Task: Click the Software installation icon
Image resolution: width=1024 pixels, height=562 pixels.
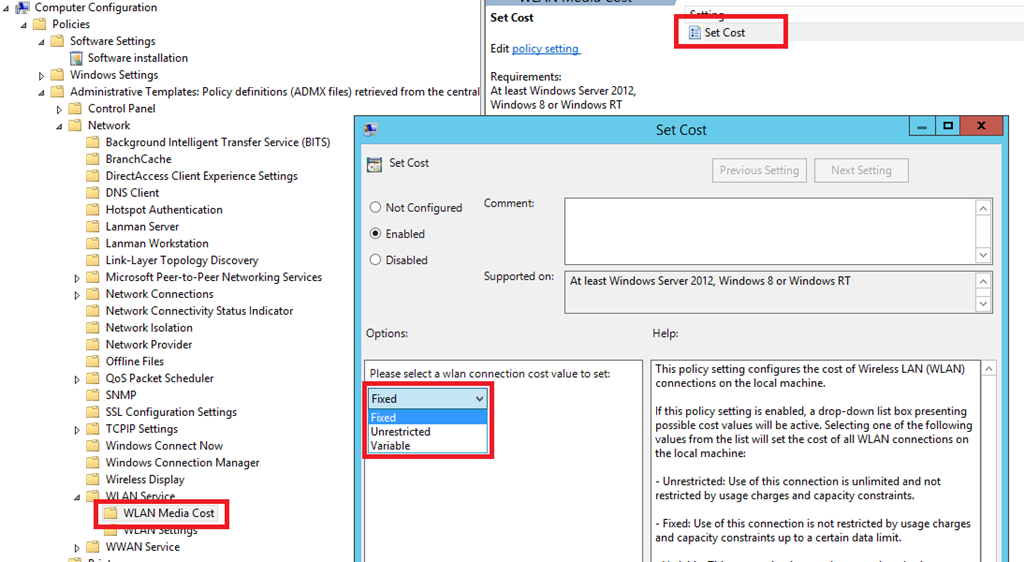Action: point(76,58)
